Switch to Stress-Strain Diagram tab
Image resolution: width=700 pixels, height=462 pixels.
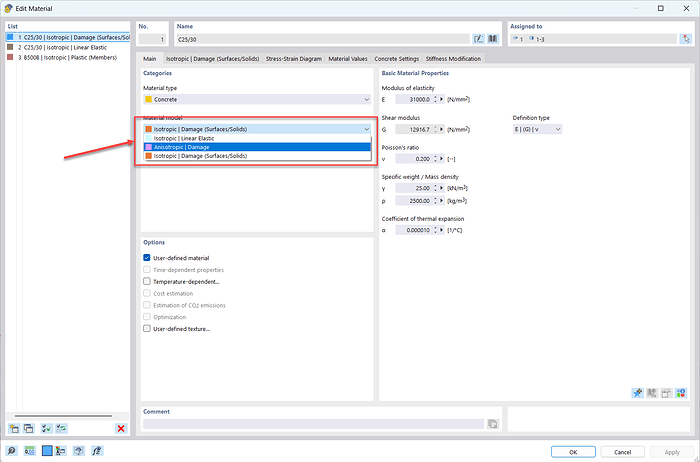click(294, 59)
